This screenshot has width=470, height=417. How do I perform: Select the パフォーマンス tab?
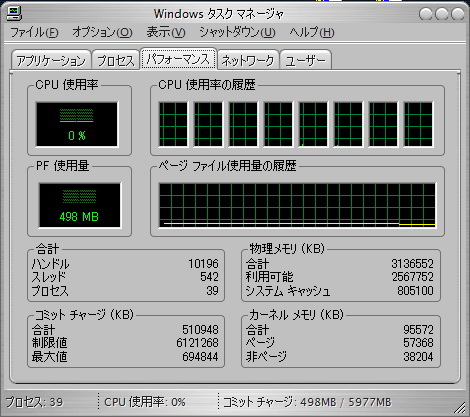coord(178,59)
